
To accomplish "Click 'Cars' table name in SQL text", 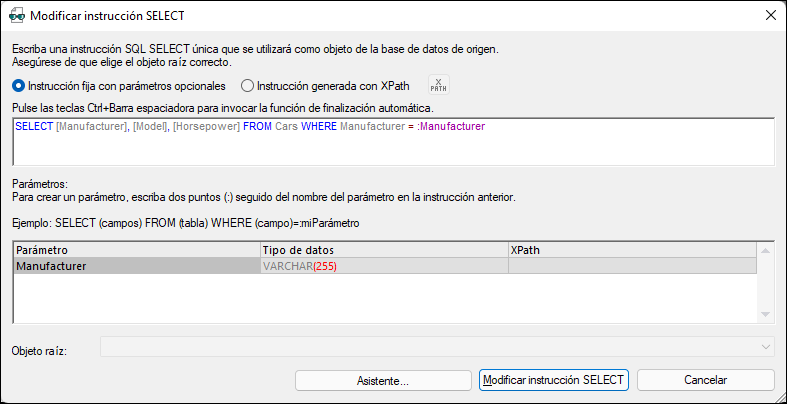I will point(287,127).
